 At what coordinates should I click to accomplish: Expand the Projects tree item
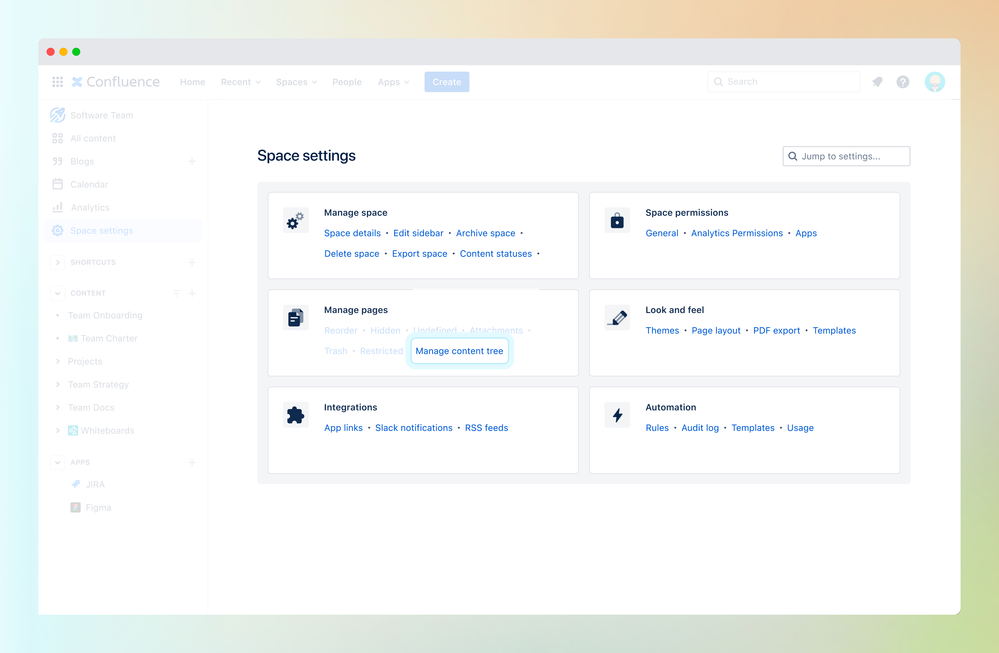pos(57,361)
